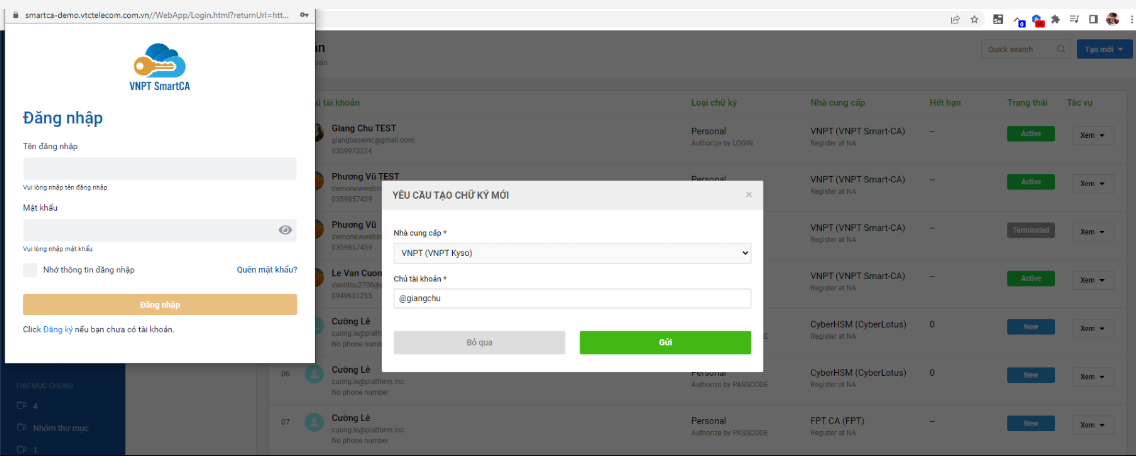Click the Tác vụ column header
The image size is (1136, 456).
[x=1079, y=102]
